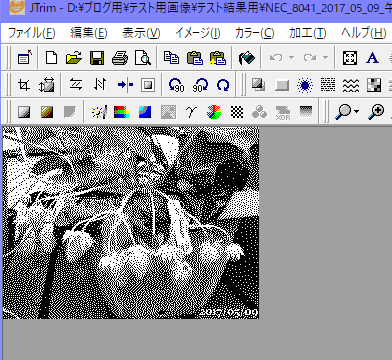Click the zoom in magnifier plus icon
392x360 pixels.
[x=376, y=111]
